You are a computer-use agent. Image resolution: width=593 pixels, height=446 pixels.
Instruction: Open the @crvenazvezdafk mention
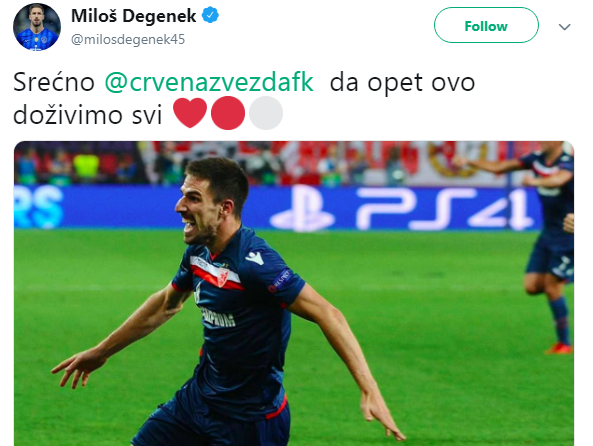pos(209,82)
